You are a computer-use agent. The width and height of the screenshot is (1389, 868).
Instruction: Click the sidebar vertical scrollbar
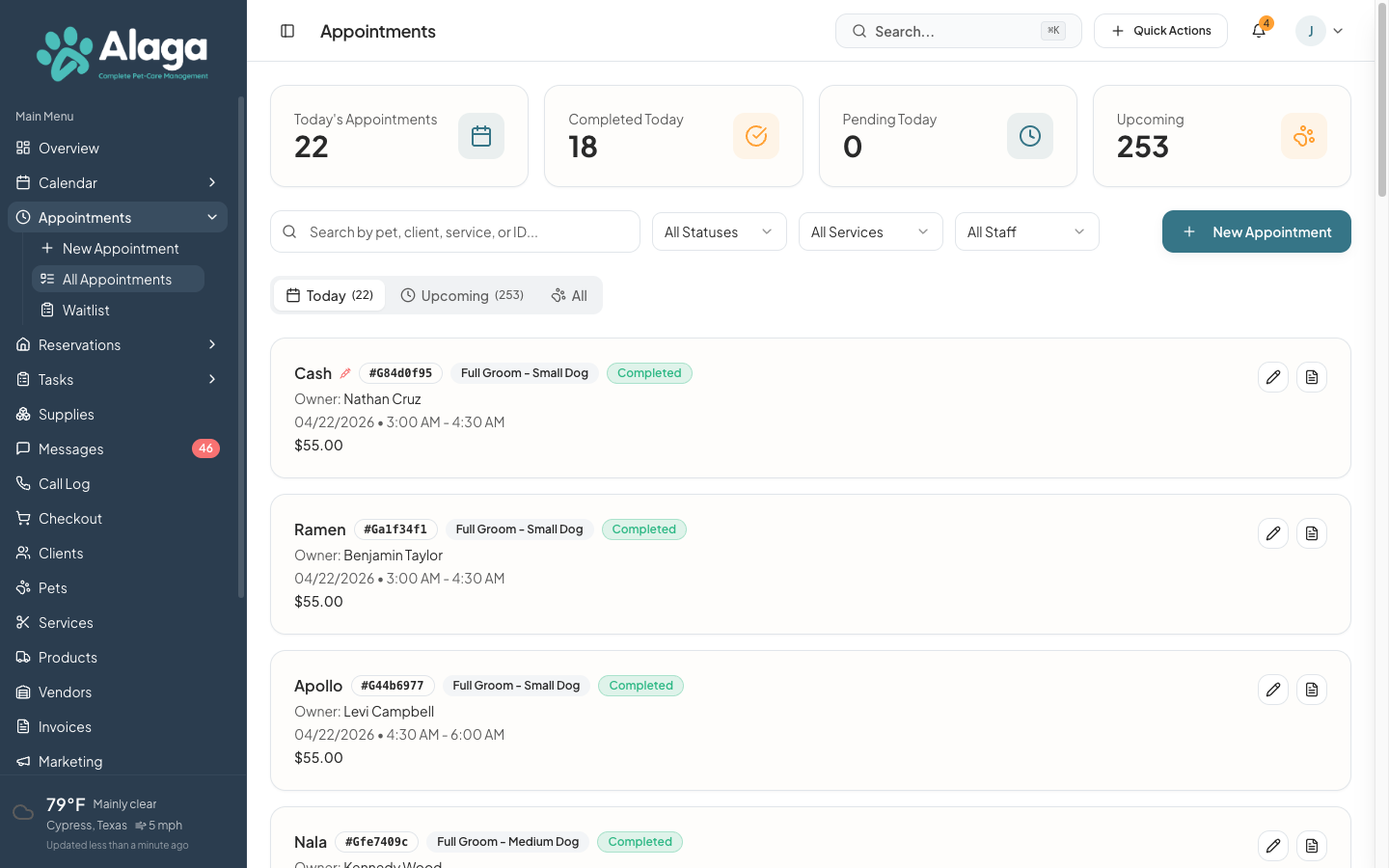(x=241, y=347)
